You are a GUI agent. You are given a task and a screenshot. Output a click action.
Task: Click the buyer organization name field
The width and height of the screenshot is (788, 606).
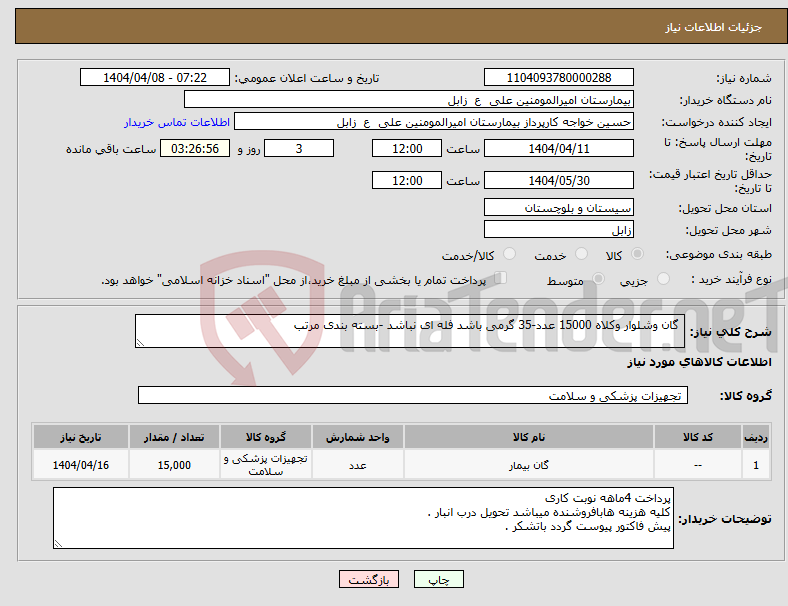coord(409,99)
